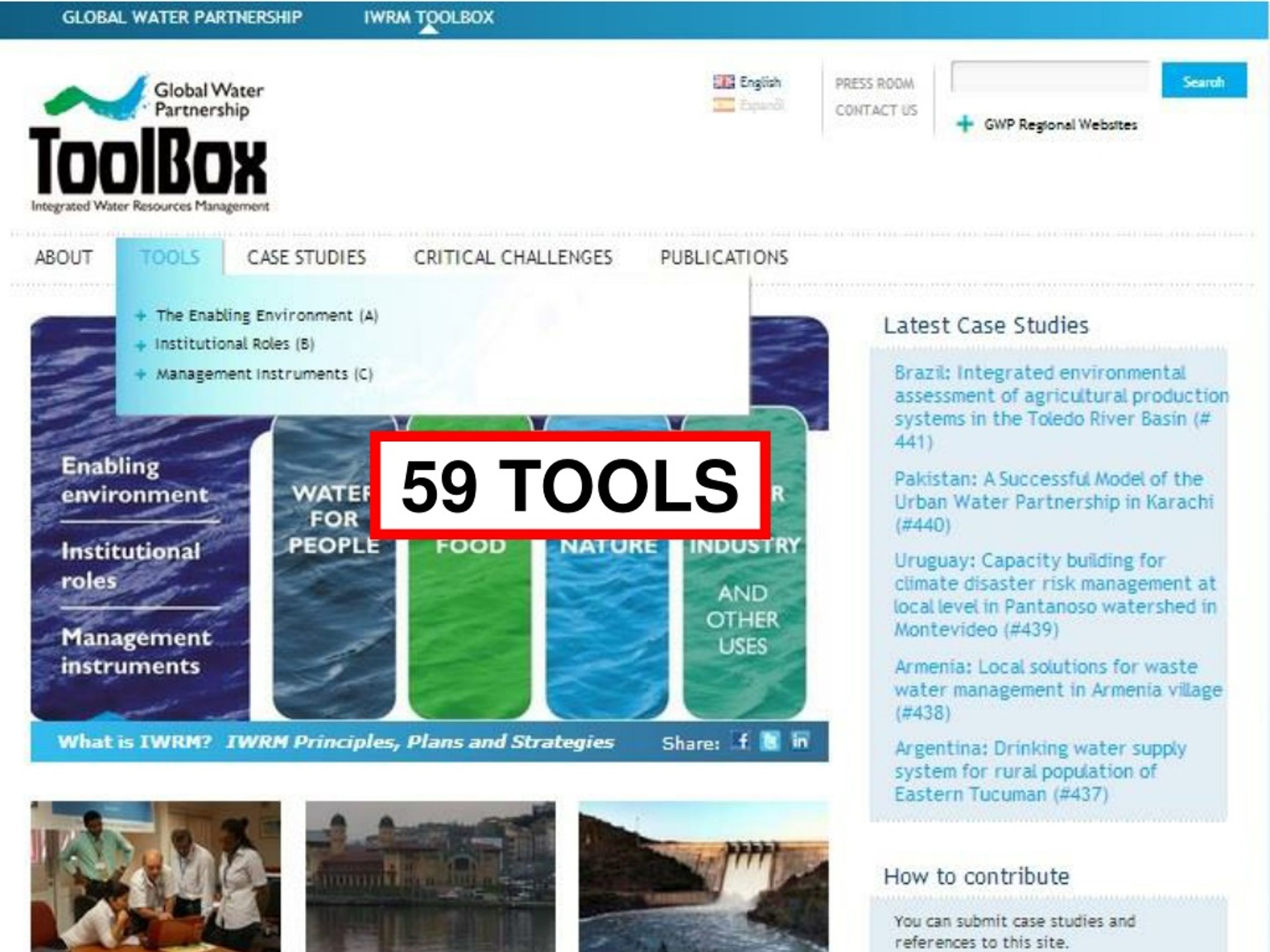This screenshot has width=1270, height=952.
Task: Open photo of people around laptop
Action: 156,876
